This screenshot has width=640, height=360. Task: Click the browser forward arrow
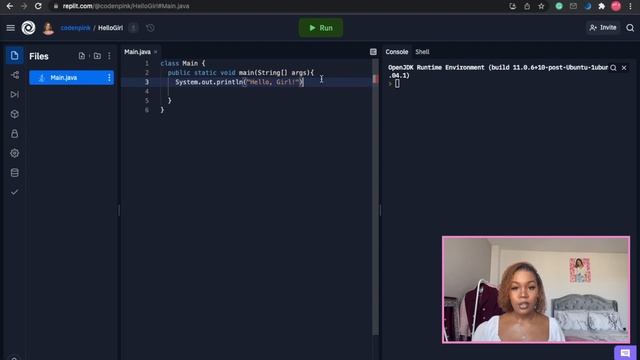(x=24, y=6)
